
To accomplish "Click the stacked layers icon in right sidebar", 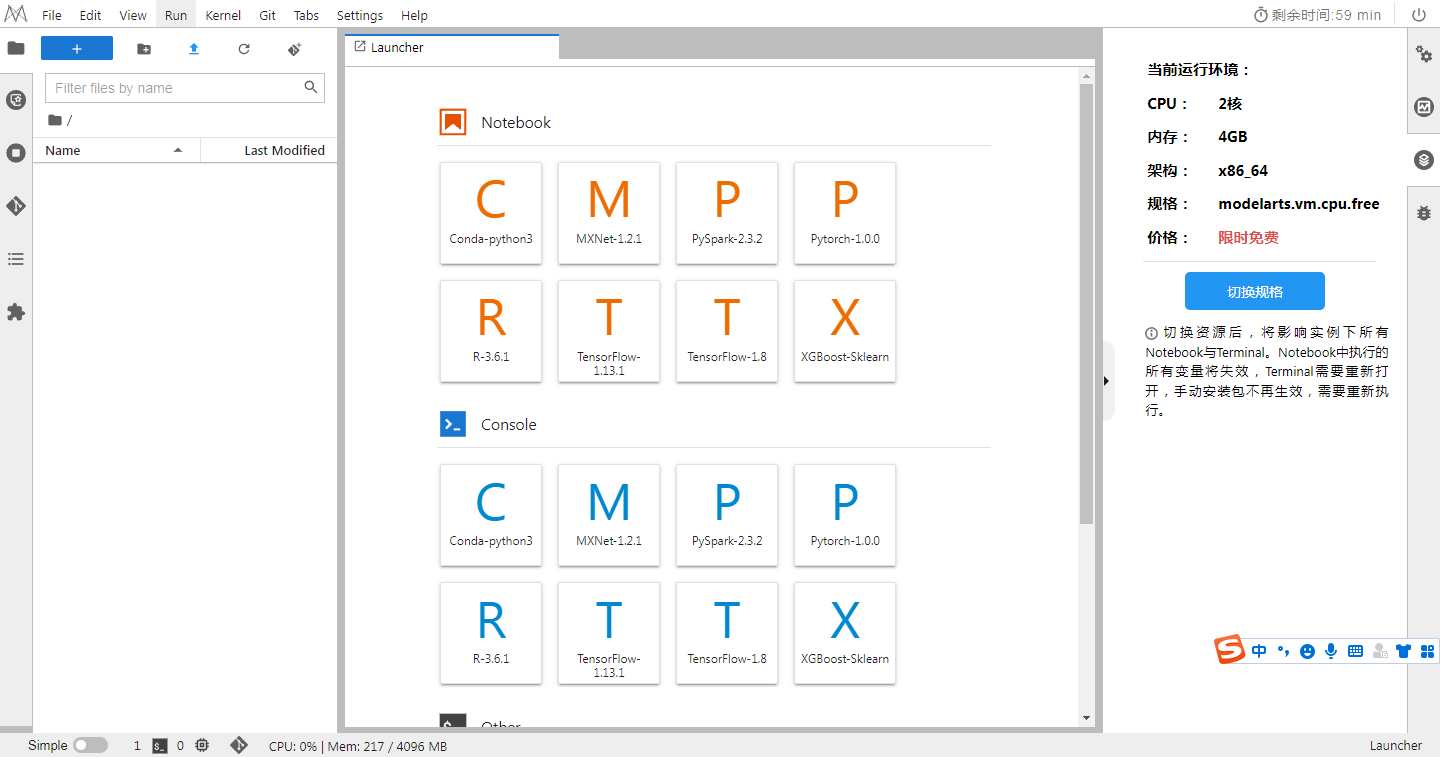I will (x=1424, y=160).
